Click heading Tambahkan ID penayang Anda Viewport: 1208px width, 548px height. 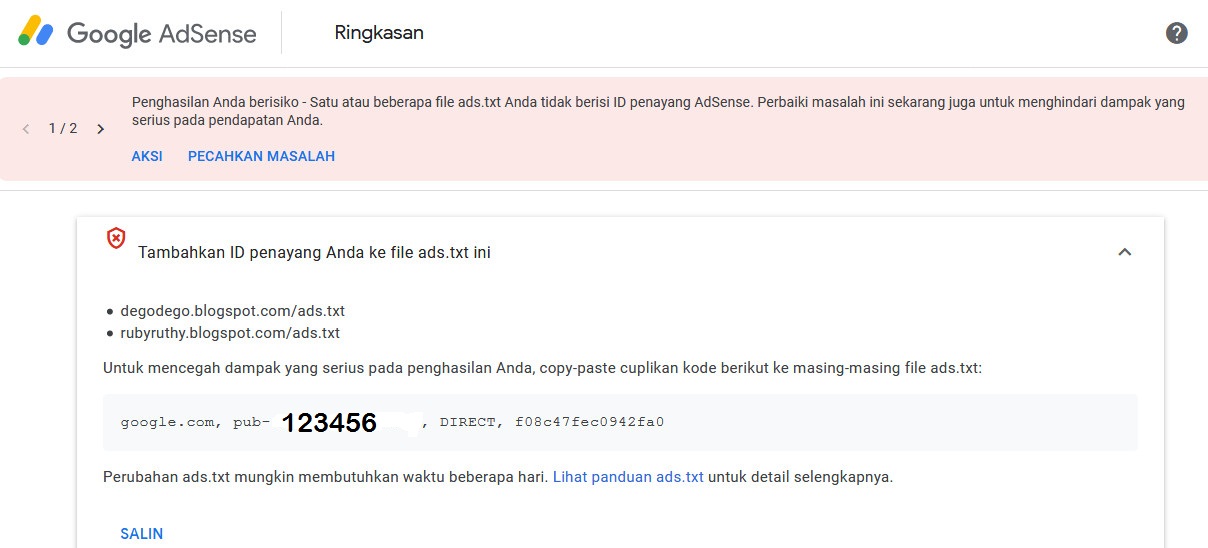coord(314,253)
